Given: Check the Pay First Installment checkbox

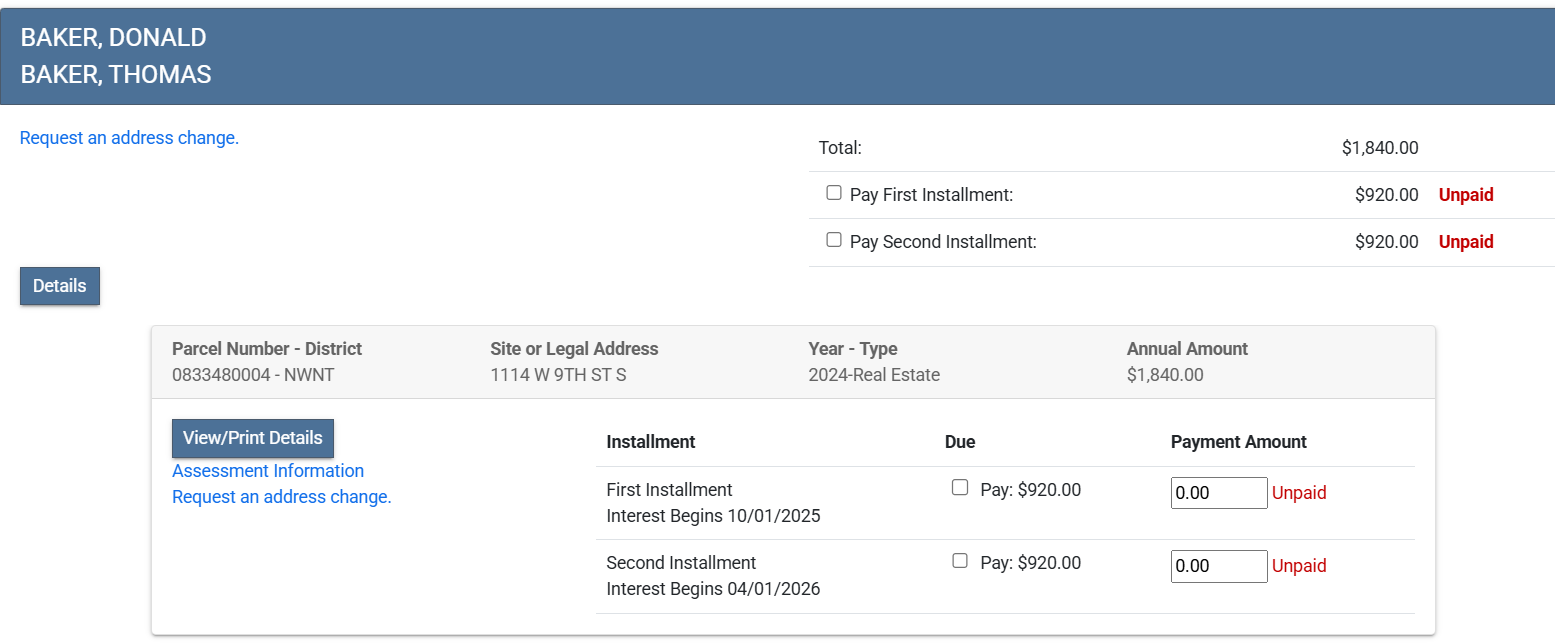Looking at the screenshot, I should 834,194.
